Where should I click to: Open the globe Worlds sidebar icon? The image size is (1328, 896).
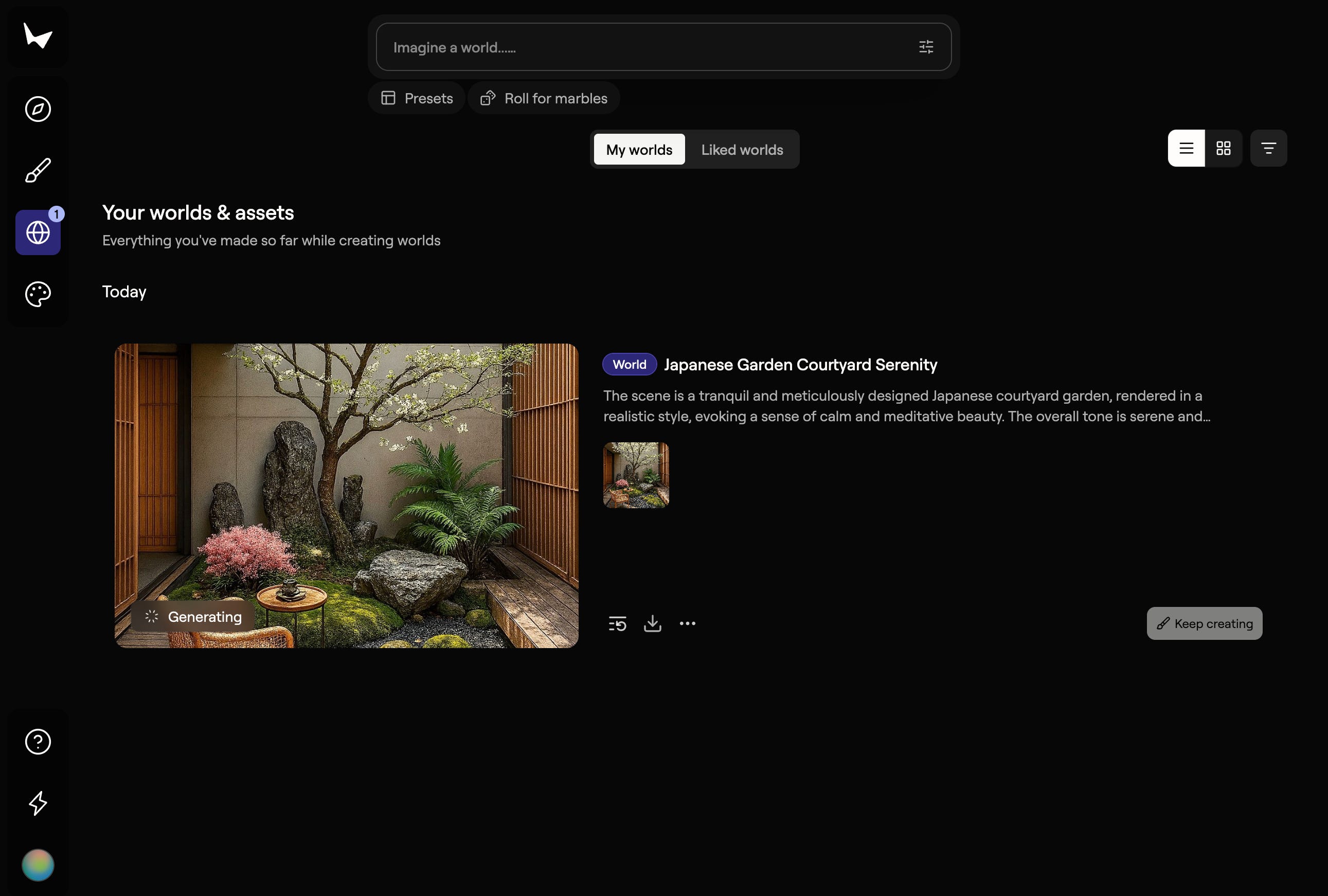tap(38, 232)
